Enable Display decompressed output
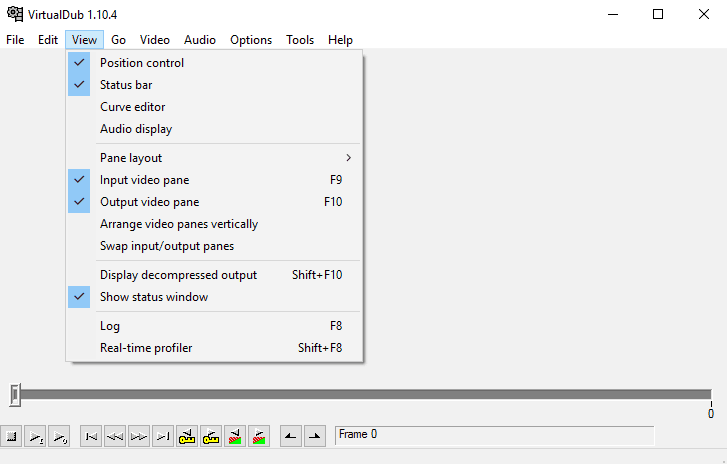727x464 pixels. pyautogui.click(x=214, y=275)
